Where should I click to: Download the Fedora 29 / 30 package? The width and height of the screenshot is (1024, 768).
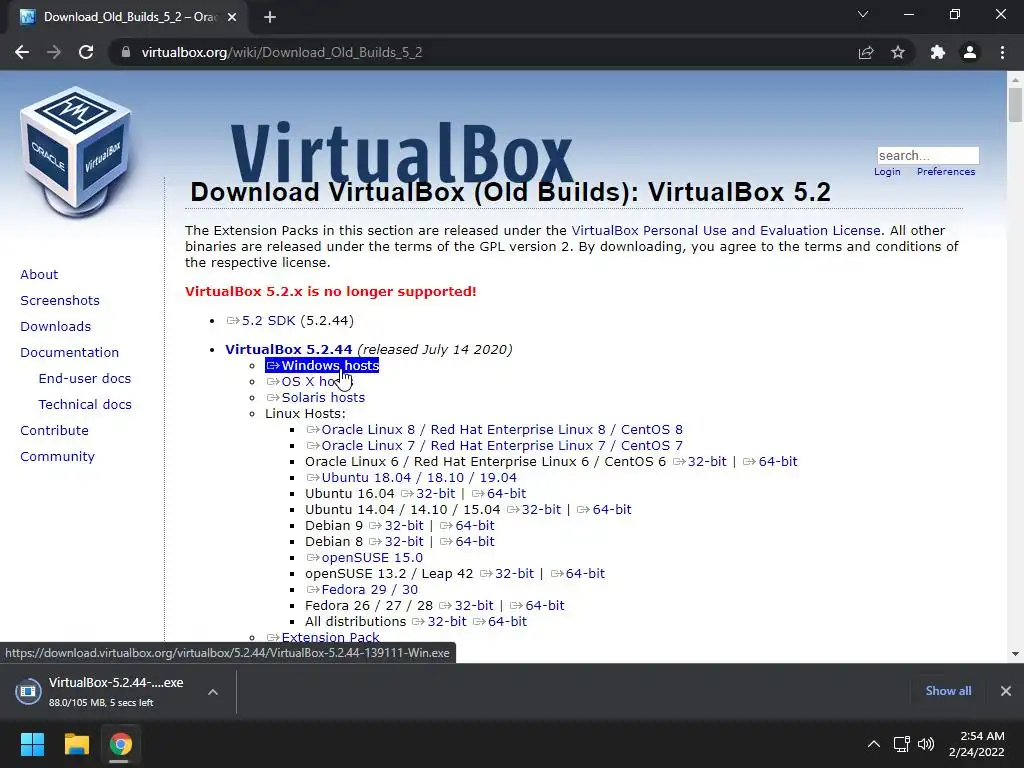click(x=362, y=590)
